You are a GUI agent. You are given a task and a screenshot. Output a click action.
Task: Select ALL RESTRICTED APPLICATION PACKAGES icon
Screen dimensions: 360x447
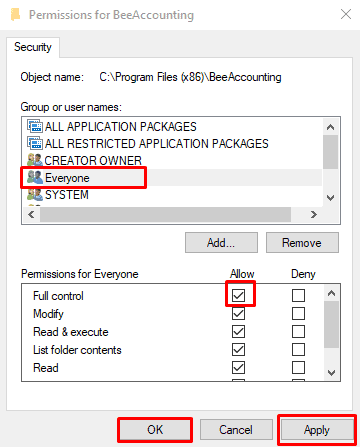(x=35, y=143)
